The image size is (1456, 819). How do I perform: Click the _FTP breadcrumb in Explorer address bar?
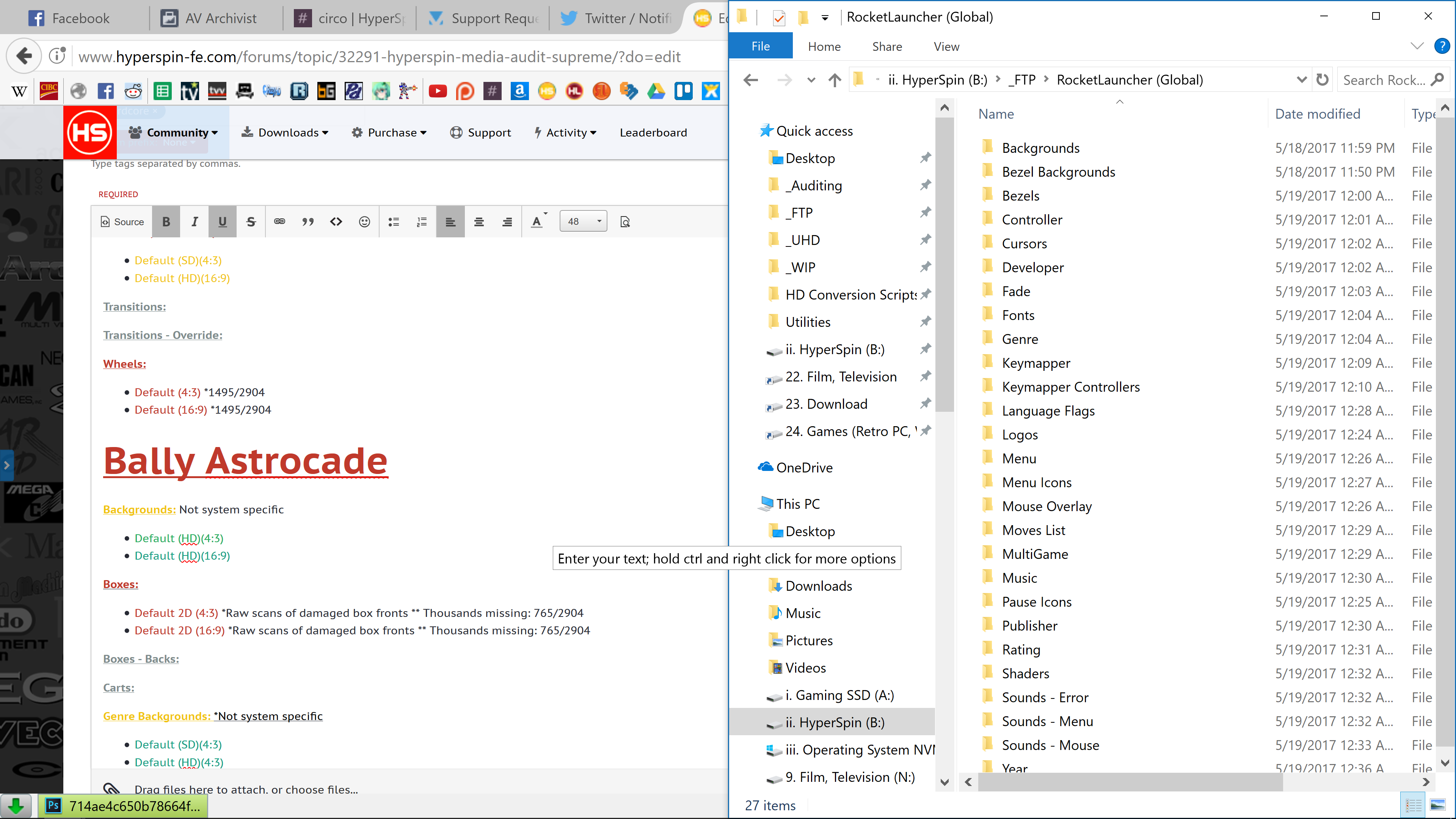[x=1021, y=80]
